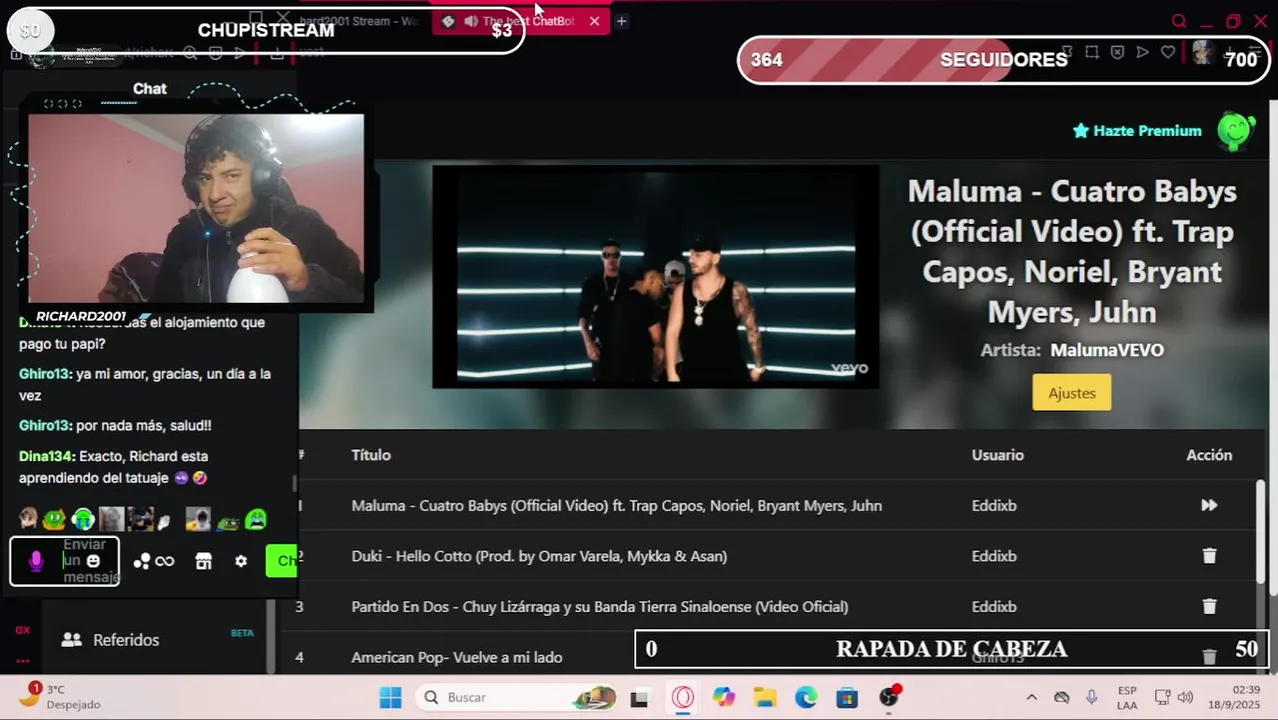Open Opera GX from the taskbar
This screenshot has width=1278, height=720.
[x=683, y=697]
